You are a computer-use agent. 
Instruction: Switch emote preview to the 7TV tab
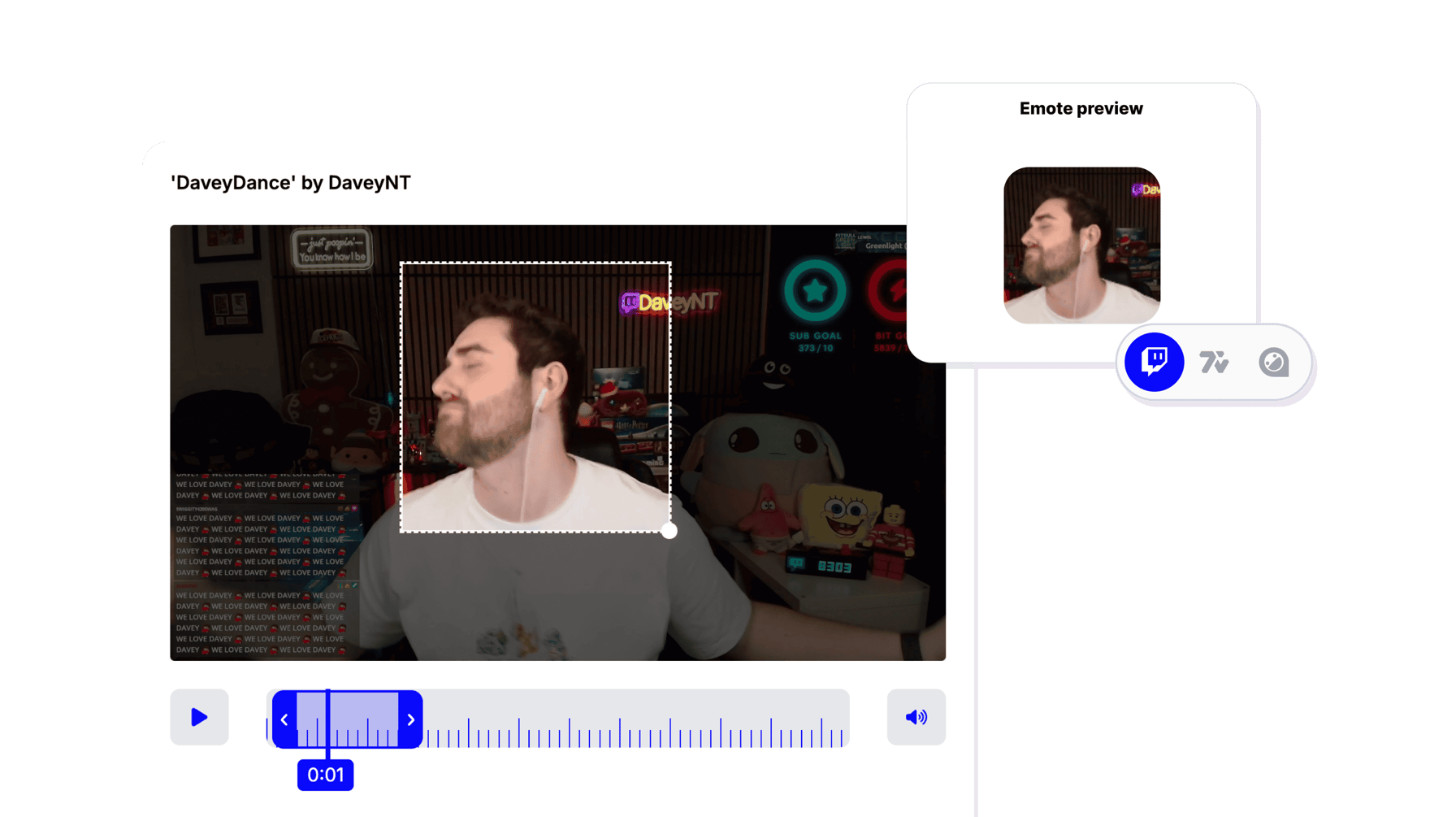coord(1213,363)
